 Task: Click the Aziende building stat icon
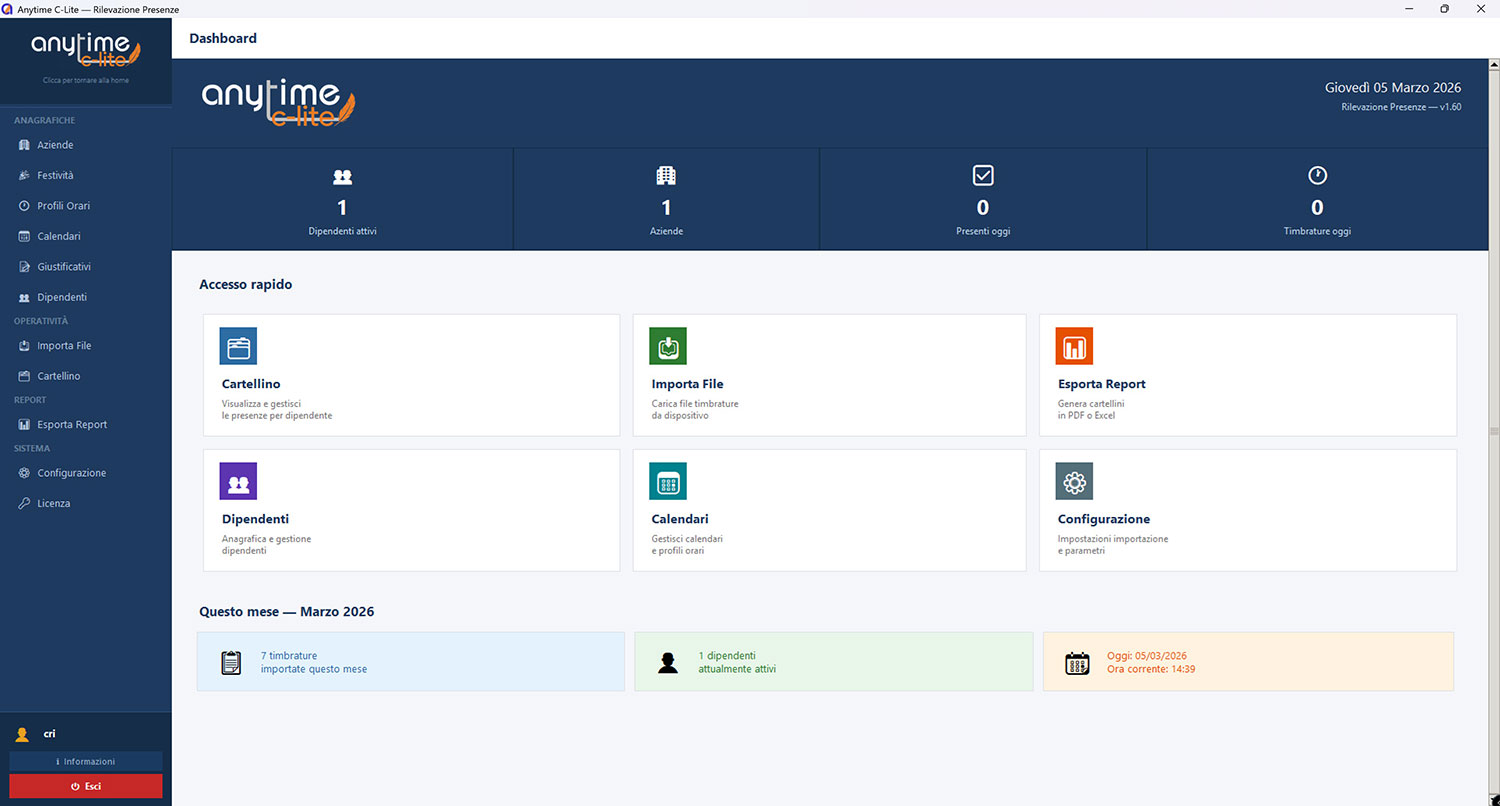click(666, 176)
